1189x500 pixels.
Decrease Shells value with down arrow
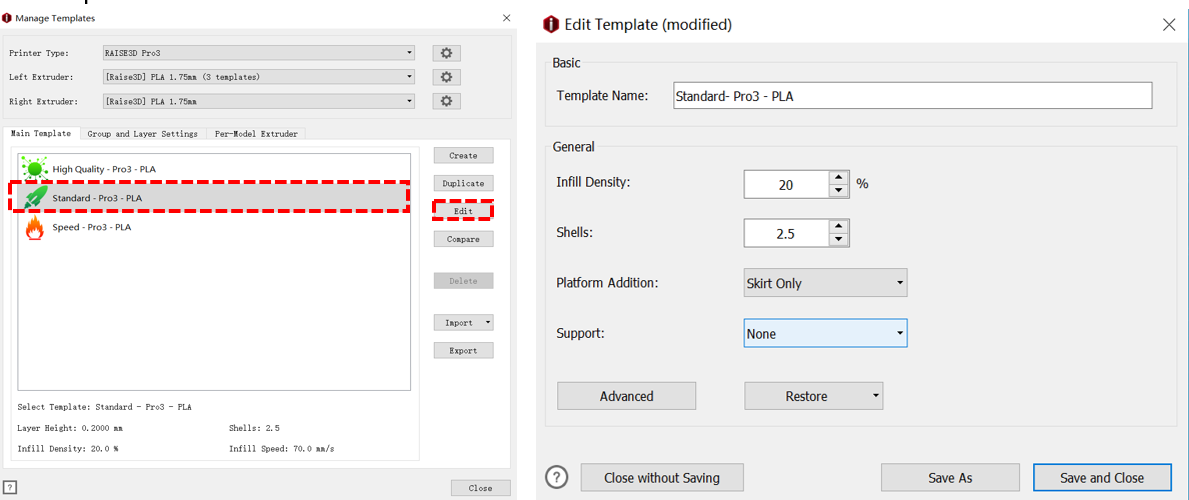(838, 240)
